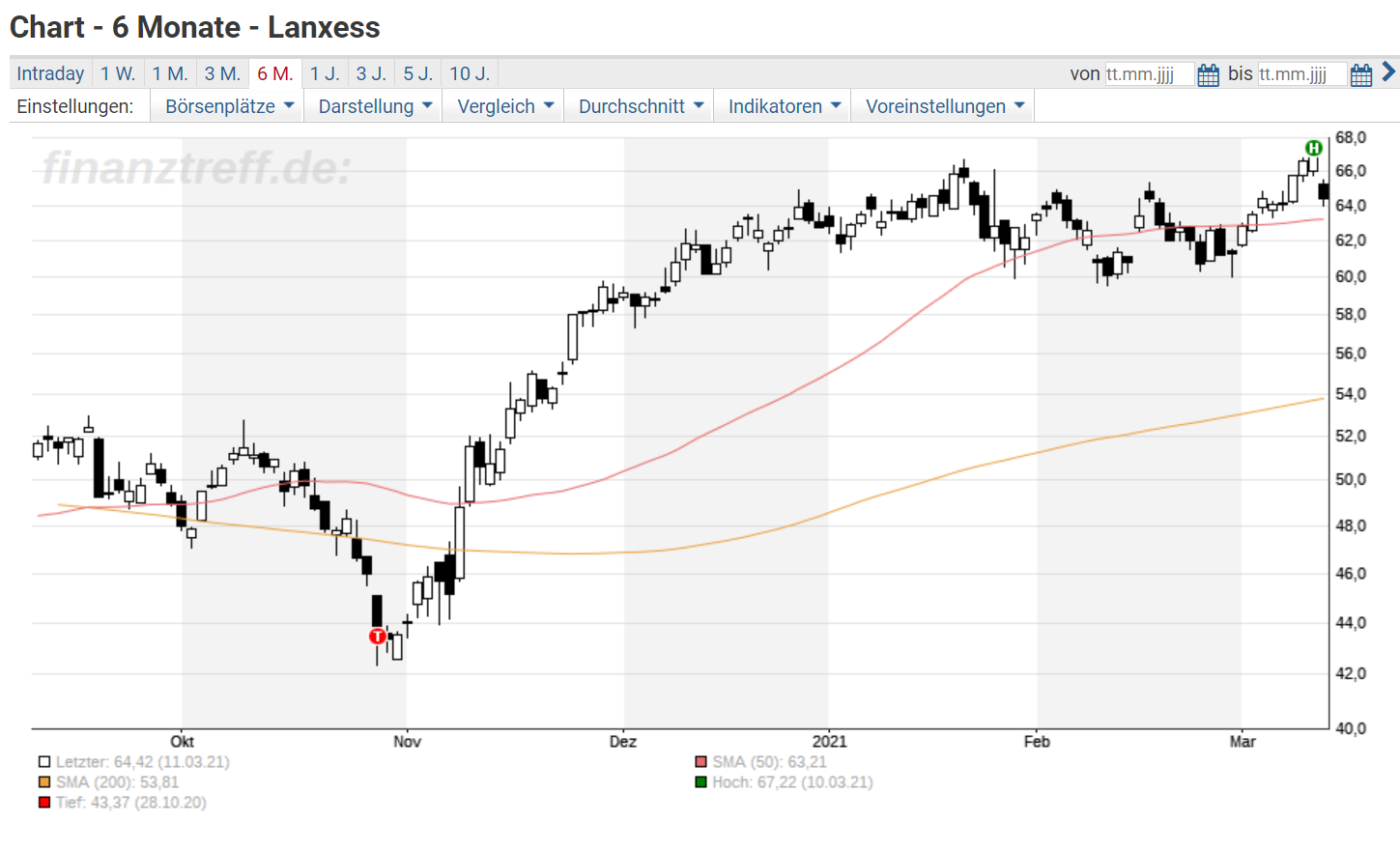1400x850 pixels.
Task: Click the 40,0 price axis label
Action: click(1351, 728)
